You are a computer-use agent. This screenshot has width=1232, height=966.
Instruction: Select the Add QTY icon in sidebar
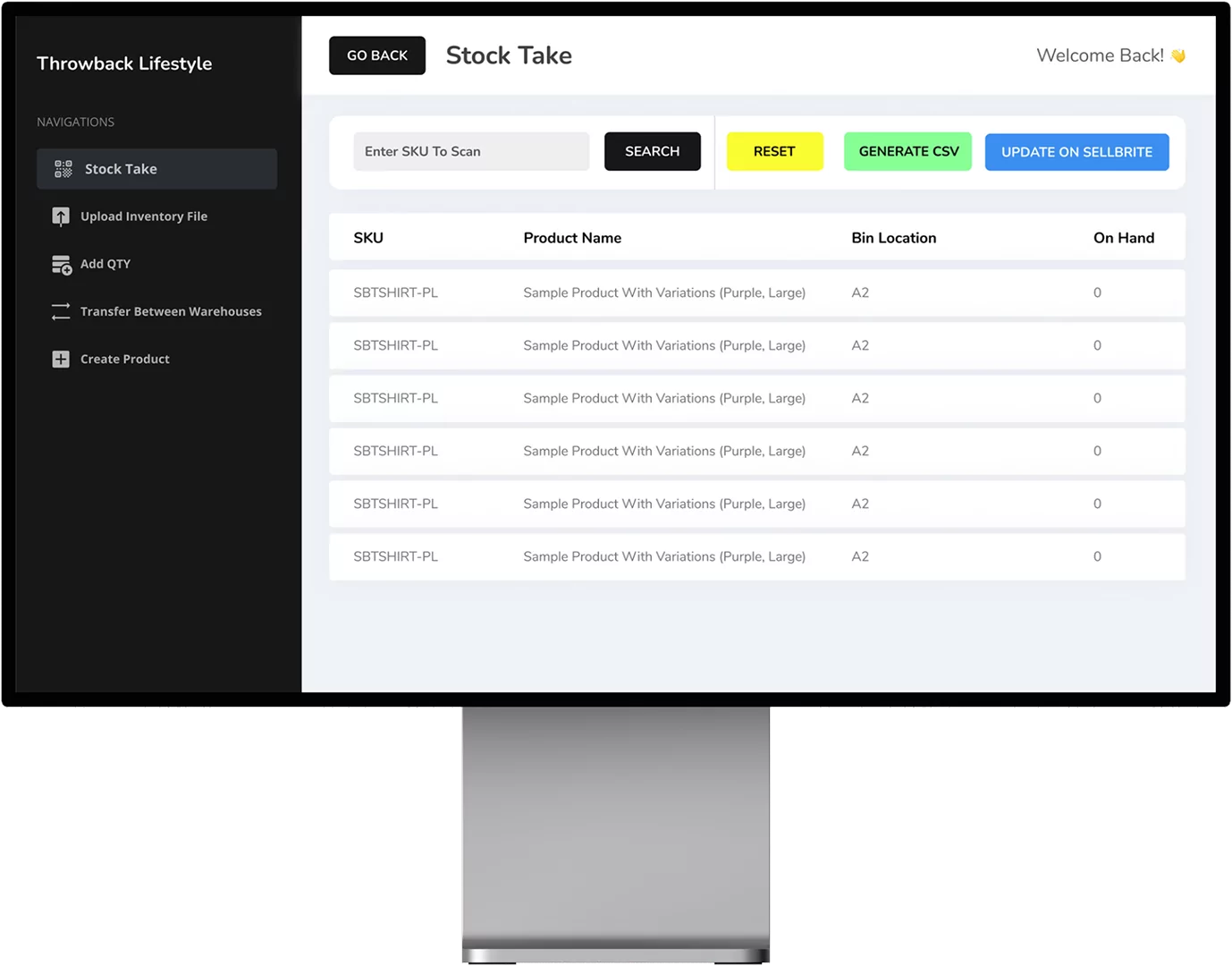click(60, 264)
